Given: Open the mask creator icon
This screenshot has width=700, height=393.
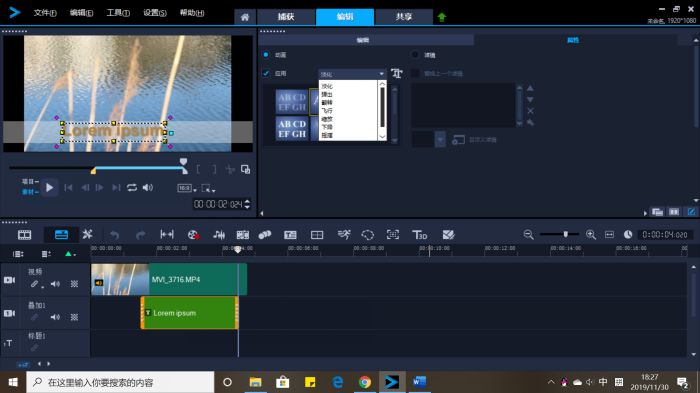Looking at the screenshot, I should 367,235.
